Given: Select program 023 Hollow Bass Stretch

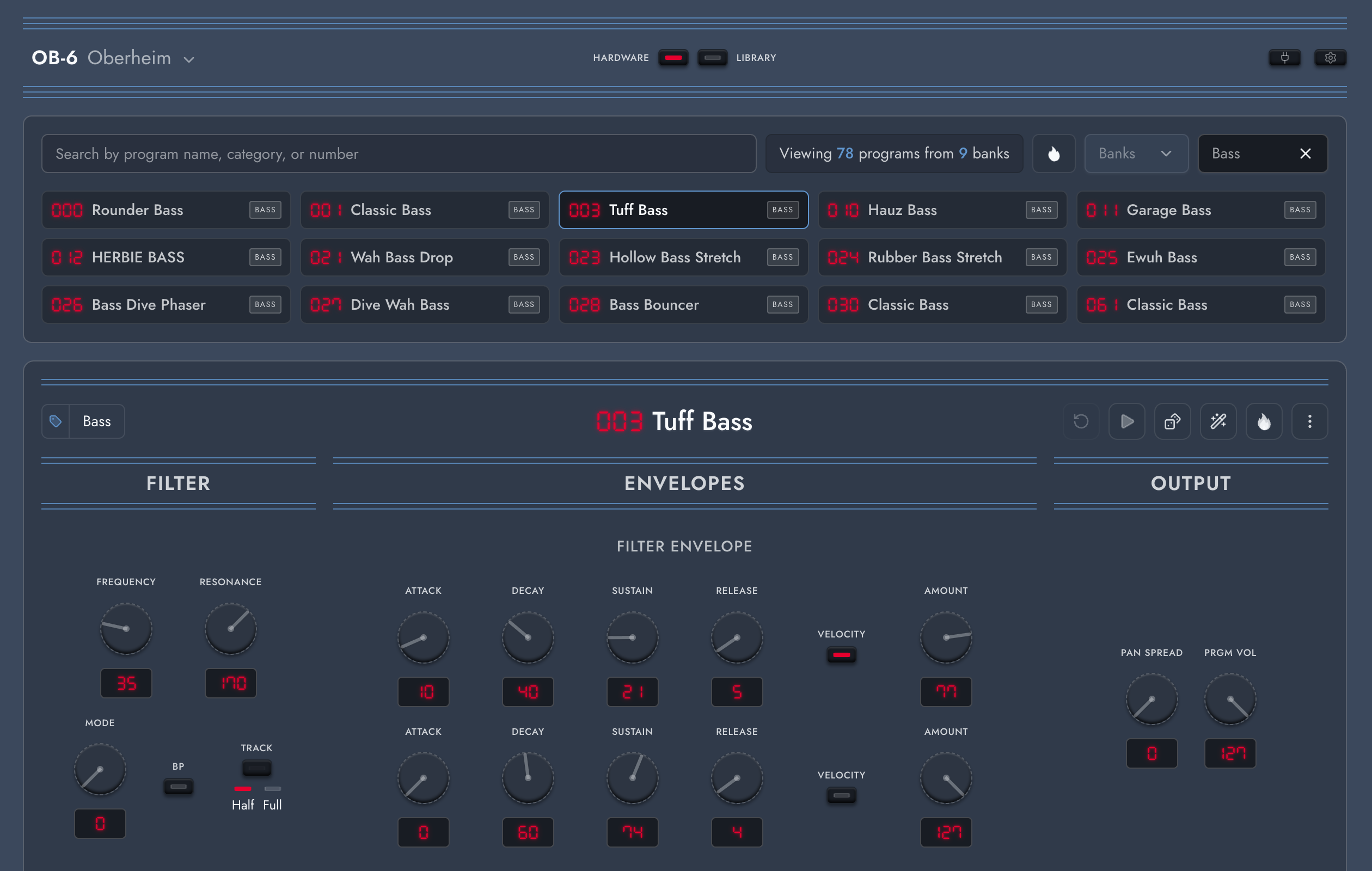Looking at the screenshot, I should point(683,257).
